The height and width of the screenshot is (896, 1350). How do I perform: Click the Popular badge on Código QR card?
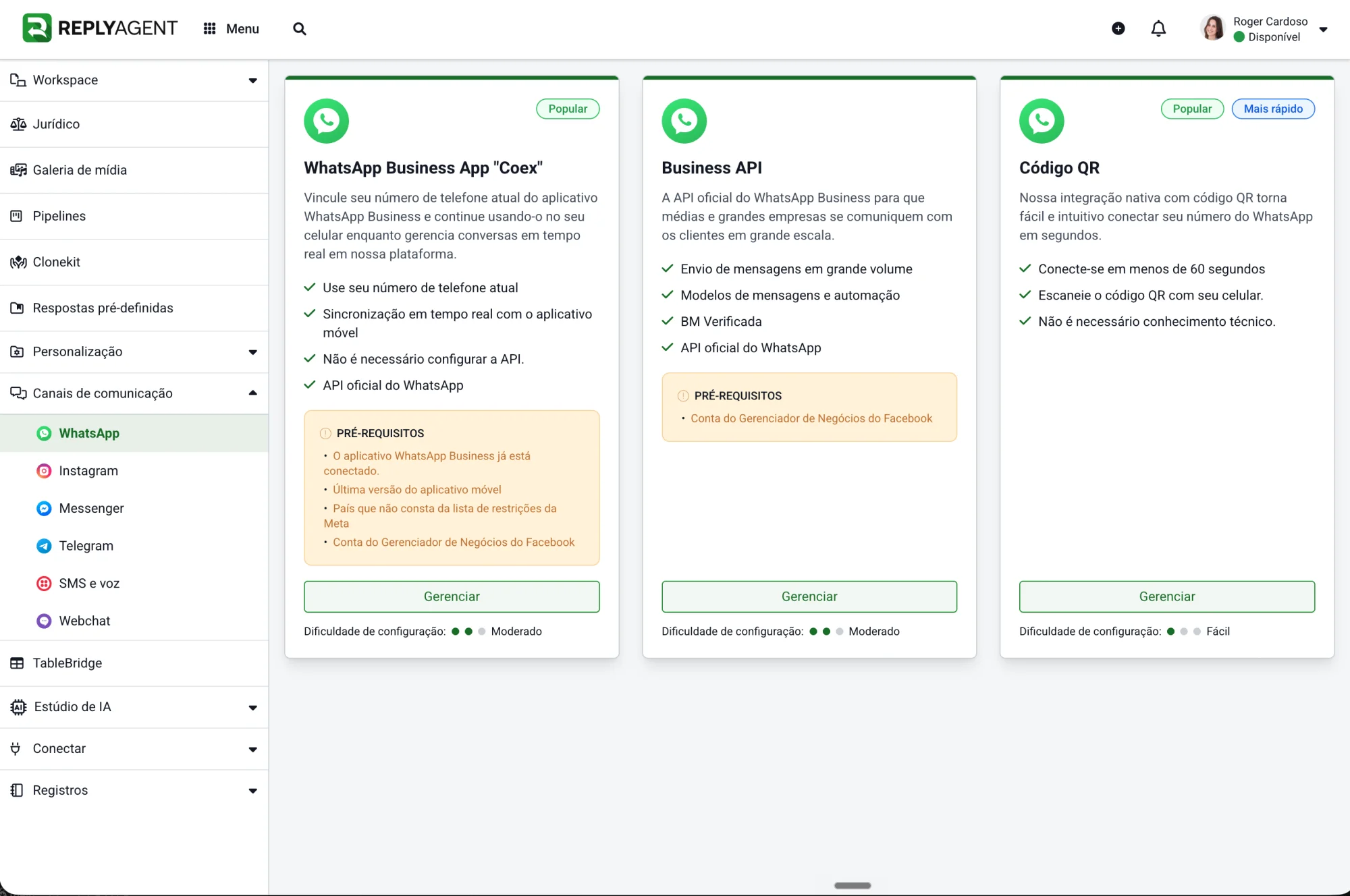1192,109
